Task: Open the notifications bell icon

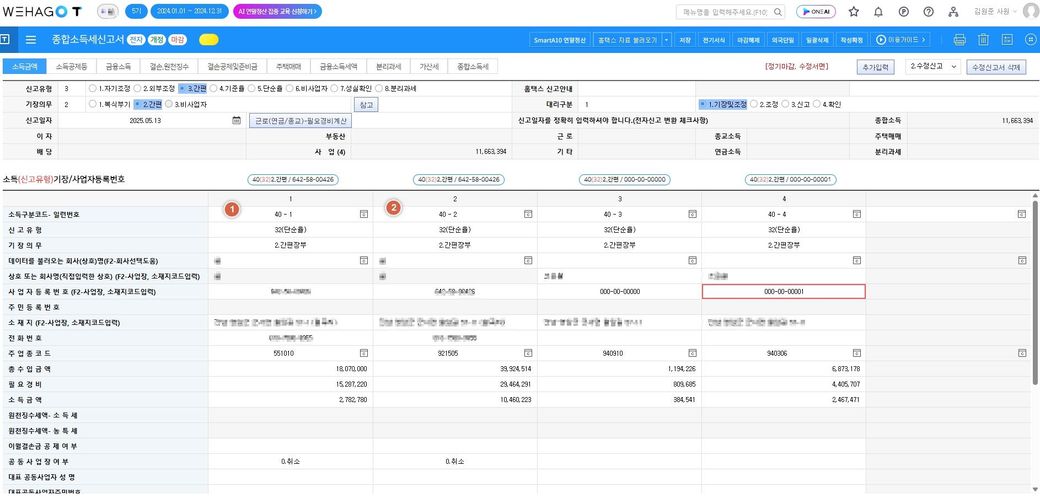Action: click(878, 12)
